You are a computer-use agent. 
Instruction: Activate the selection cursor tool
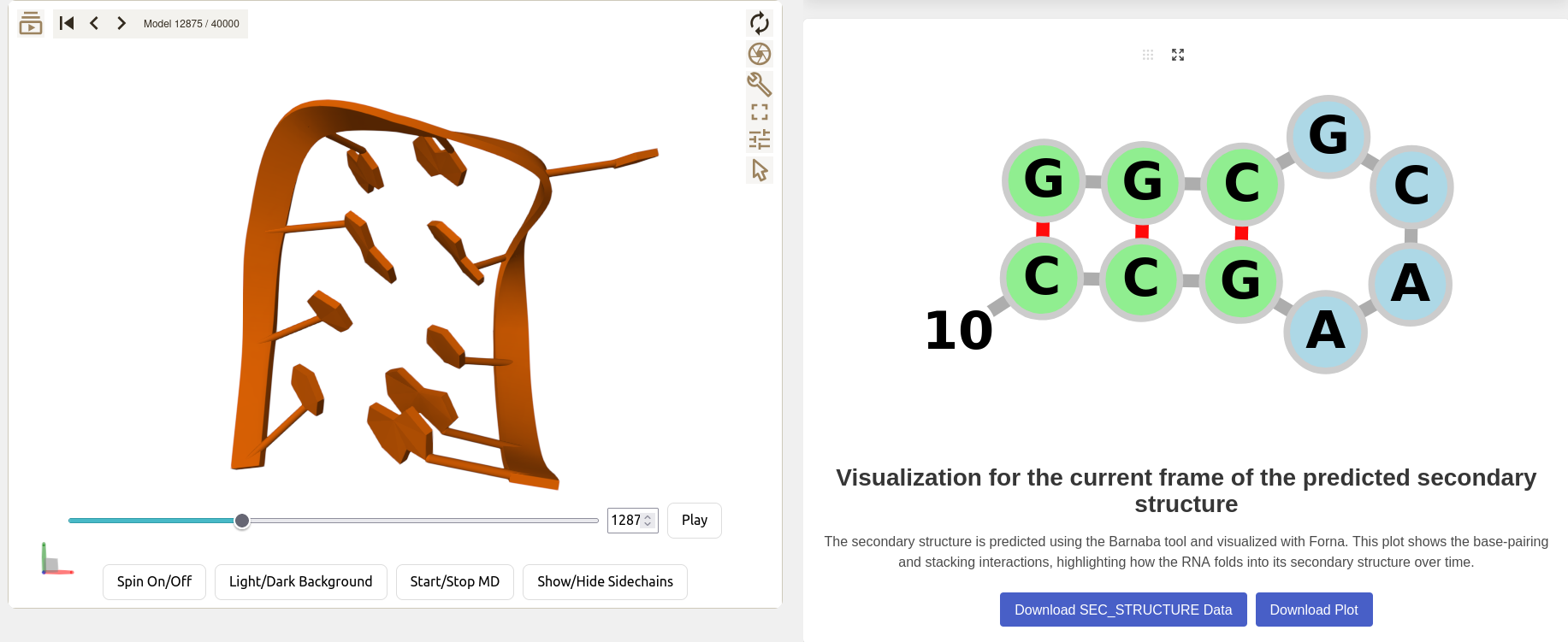point(760,169)
